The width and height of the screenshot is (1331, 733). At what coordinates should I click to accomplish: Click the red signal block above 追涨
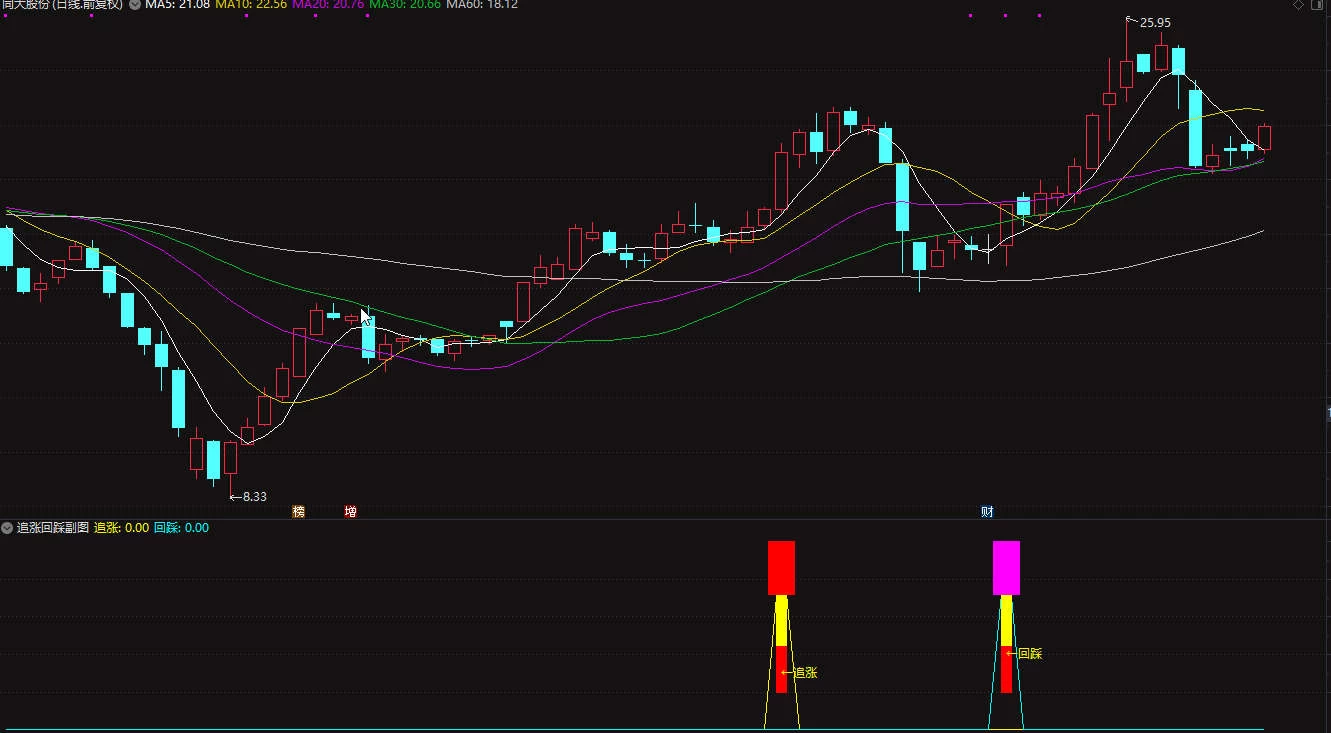(x=781, y=568)
